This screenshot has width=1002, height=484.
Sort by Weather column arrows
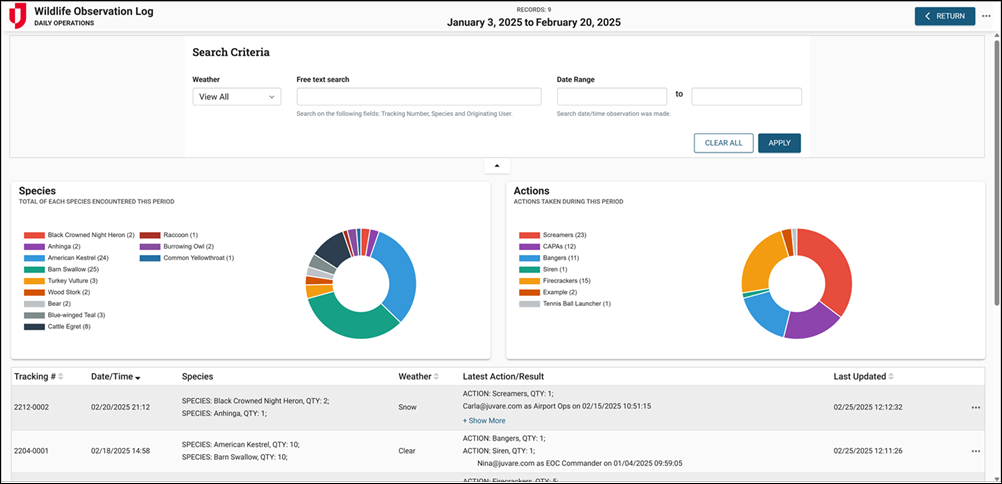tap(437, 377)
